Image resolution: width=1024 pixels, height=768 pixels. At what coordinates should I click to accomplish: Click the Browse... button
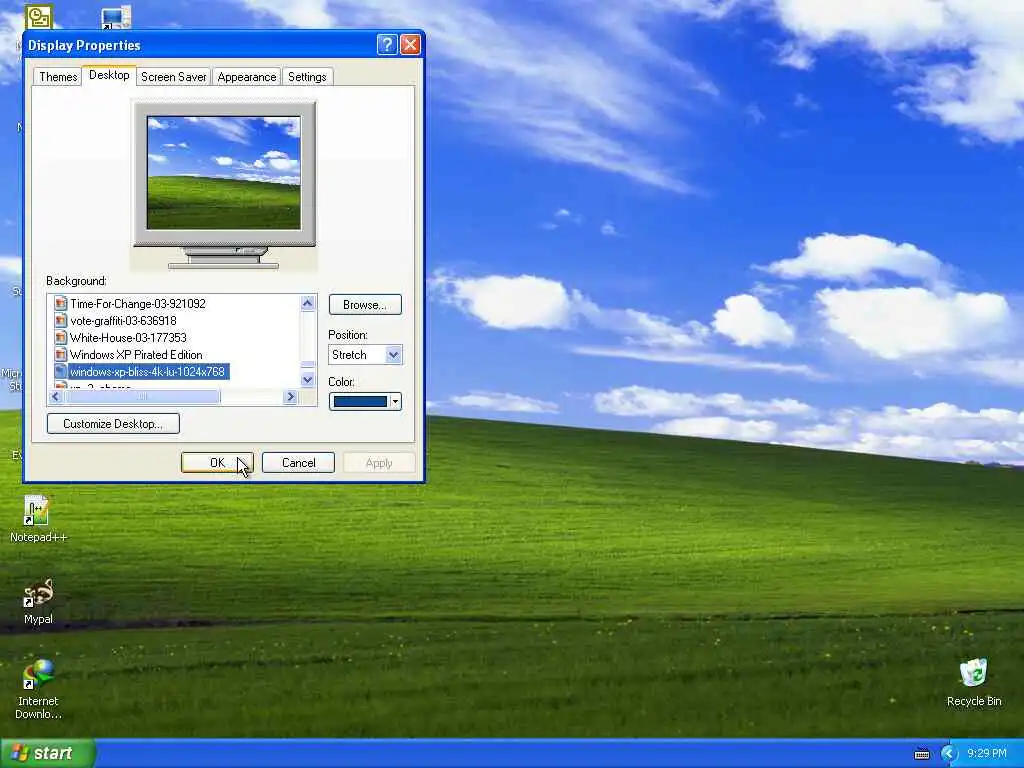(365, 305)
